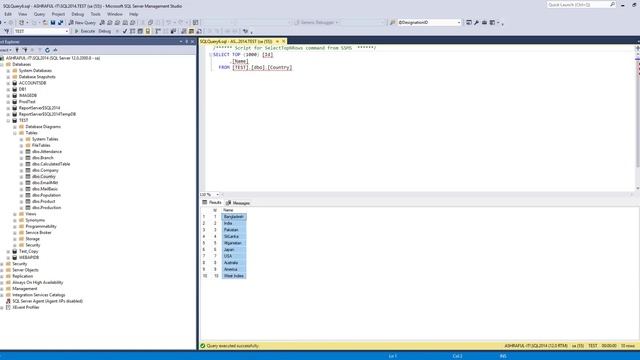Open a file with the Open File icon
Image resolution: width=640 pixels, height=360 pixels.
point(45,22)
